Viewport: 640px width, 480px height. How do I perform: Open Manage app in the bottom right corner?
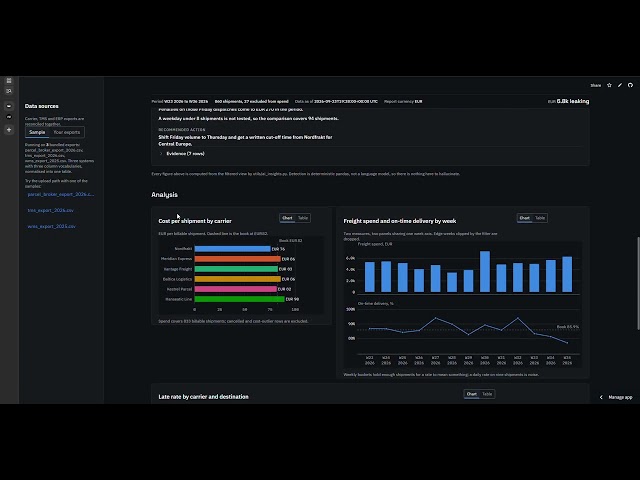pyautogui.click(x=620, y=397)
